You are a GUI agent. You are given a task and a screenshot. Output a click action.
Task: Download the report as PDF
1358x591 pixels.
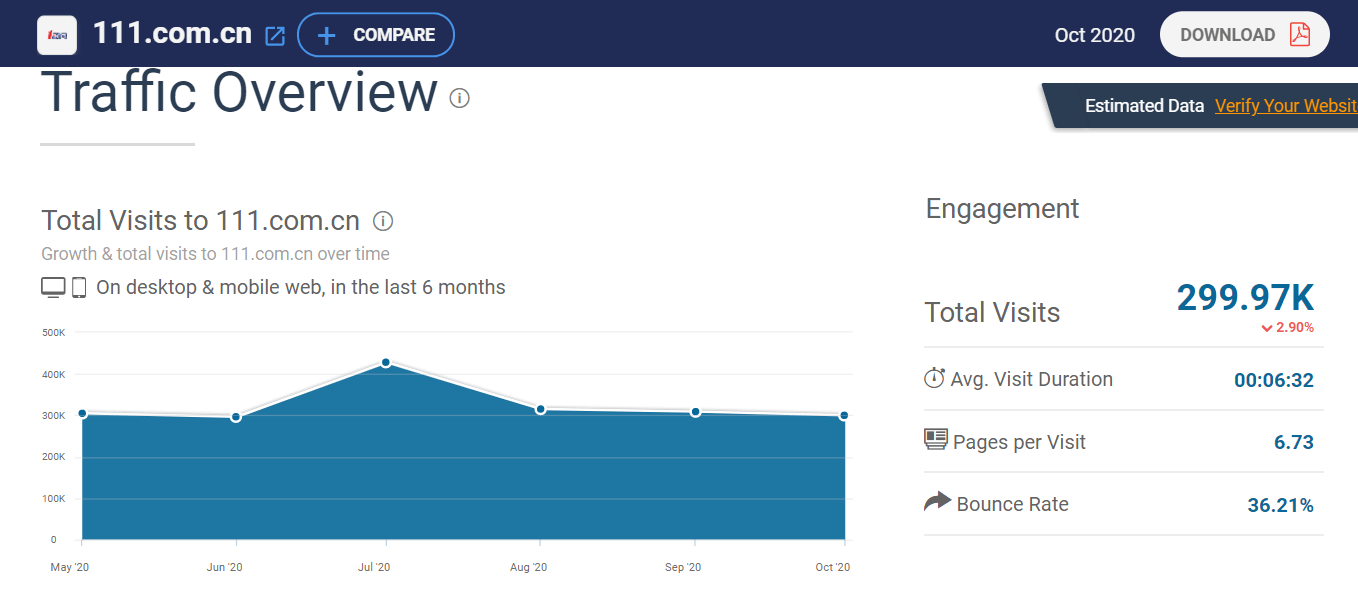pyautogui.click(x=1244, y=35)
